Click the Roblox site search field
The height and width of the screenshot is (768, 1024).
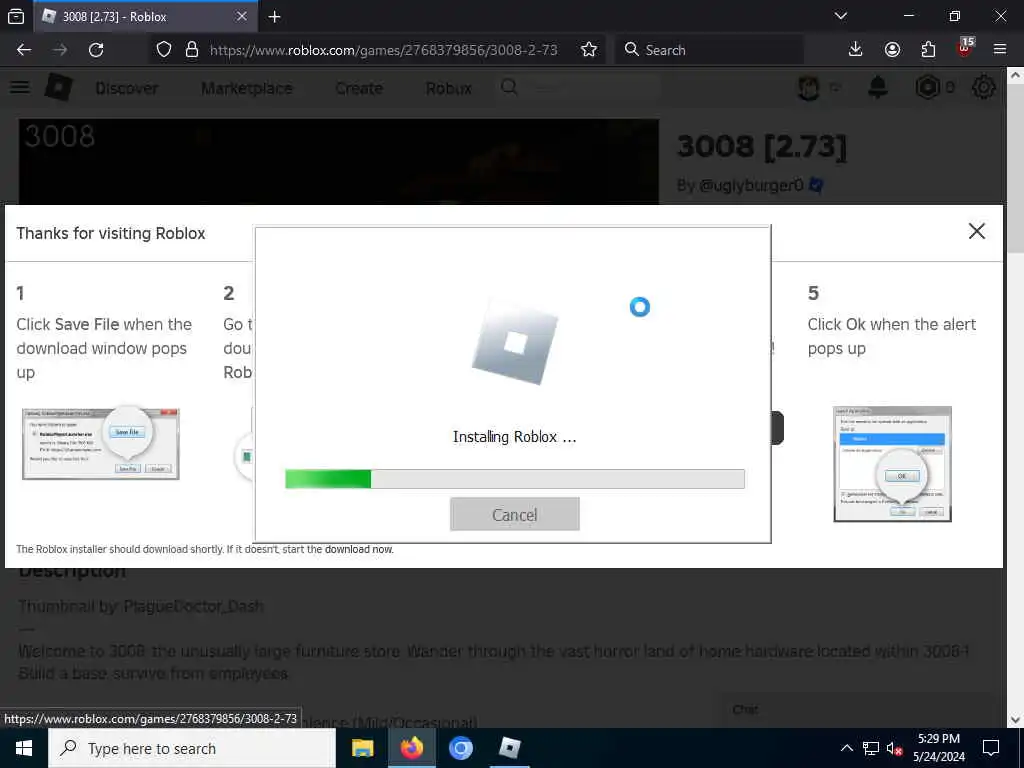(580, 87)
